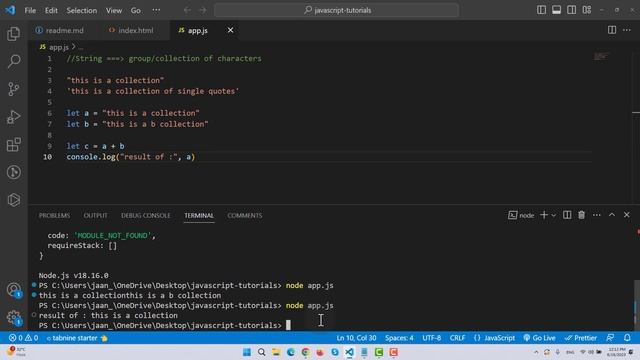Screen dimensions: 640x360
Task: Maximize the panel with chevron up
Action: (612, 215)
